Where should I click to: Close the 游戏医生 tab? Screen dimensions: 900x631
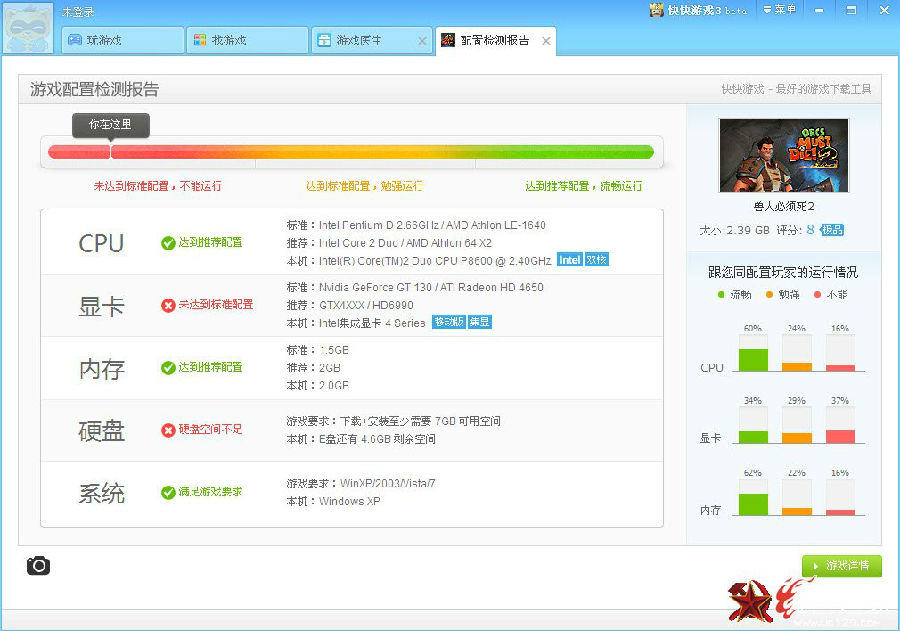click(422, 41)
